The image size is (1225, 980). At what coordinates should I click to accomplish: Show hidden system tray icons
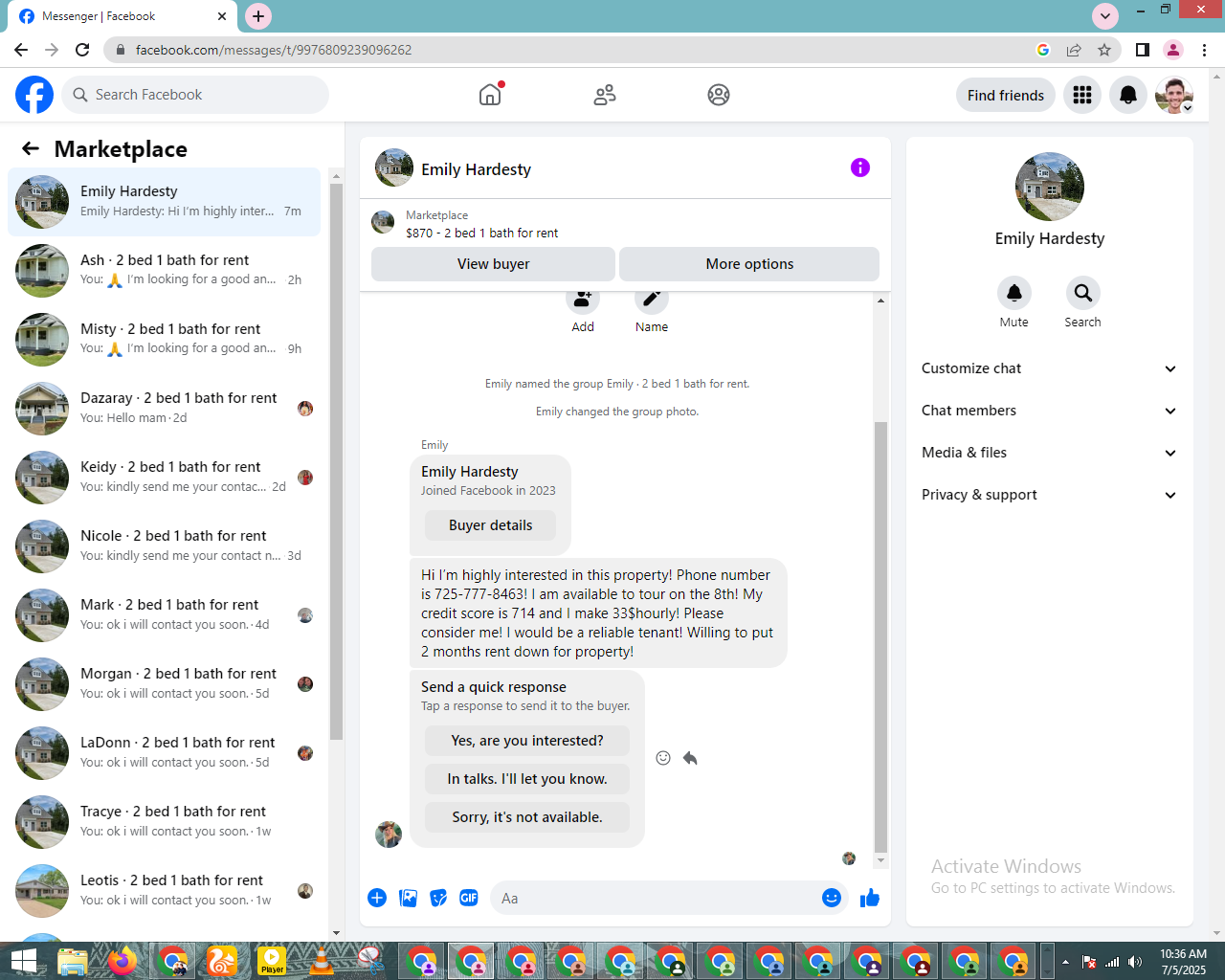tap(1065, 962)
